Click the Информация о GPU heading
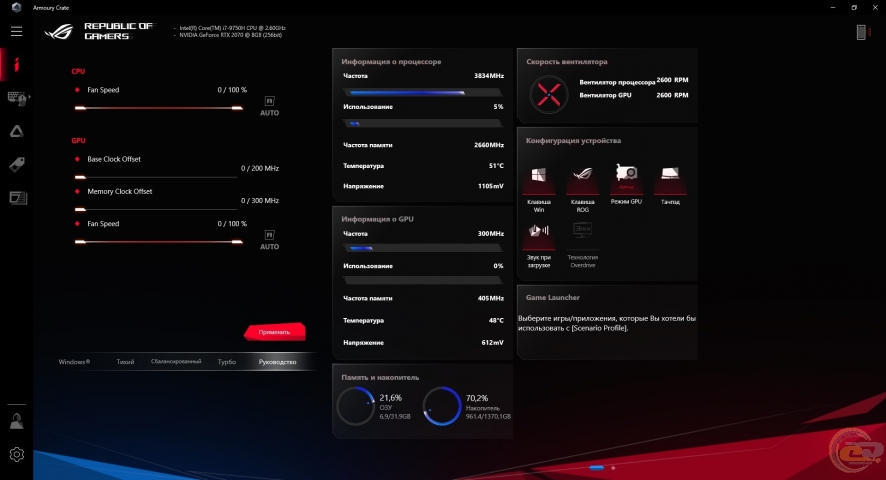The image size is (886, 480). tap(377, 219)
